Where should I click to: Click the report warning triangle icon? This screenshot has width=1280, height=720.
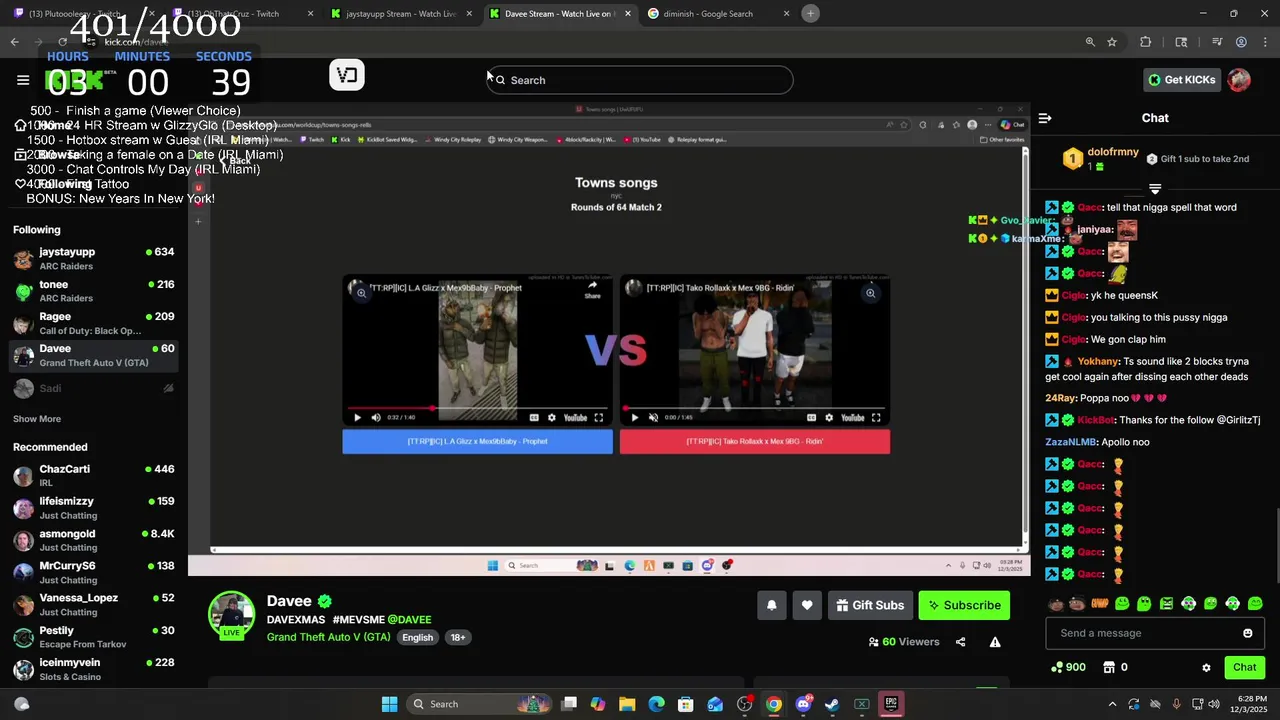pyautogui.click(x=995, y=642)
